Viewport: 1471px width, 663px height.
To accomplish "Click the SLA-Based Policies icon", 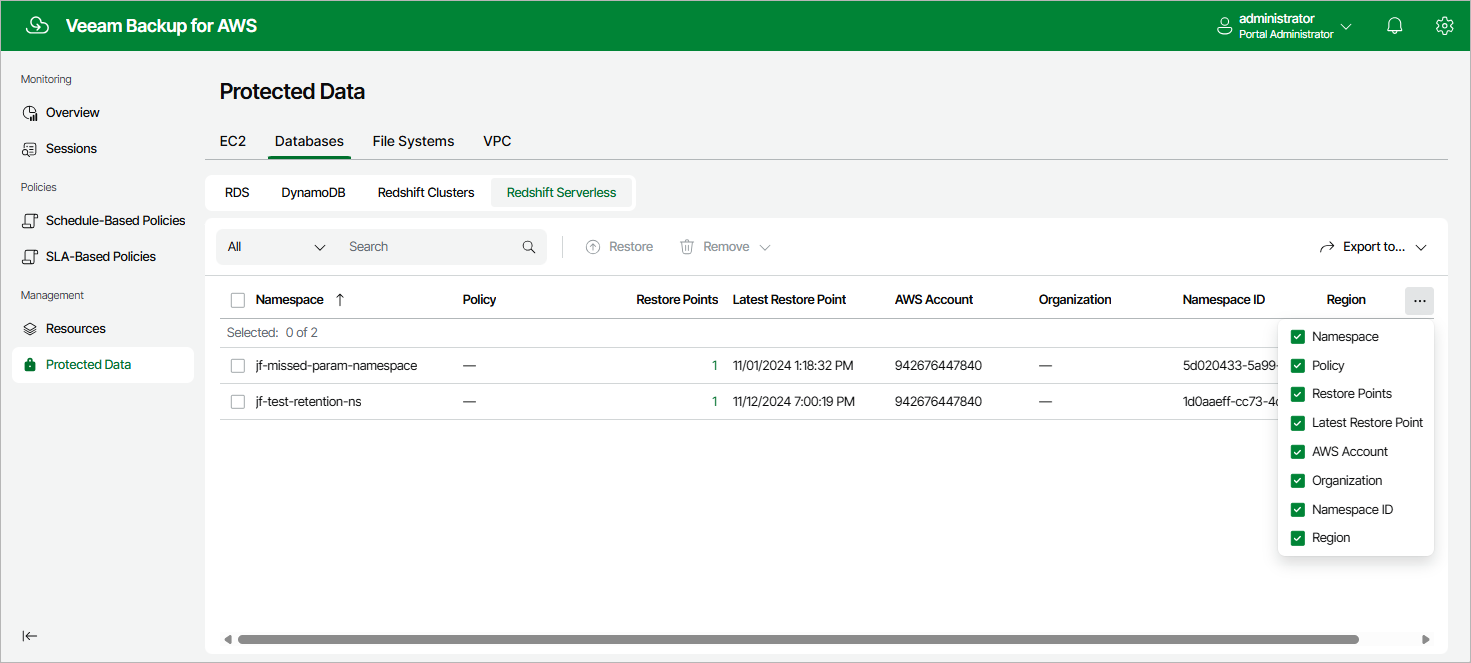I will point(30,257).
